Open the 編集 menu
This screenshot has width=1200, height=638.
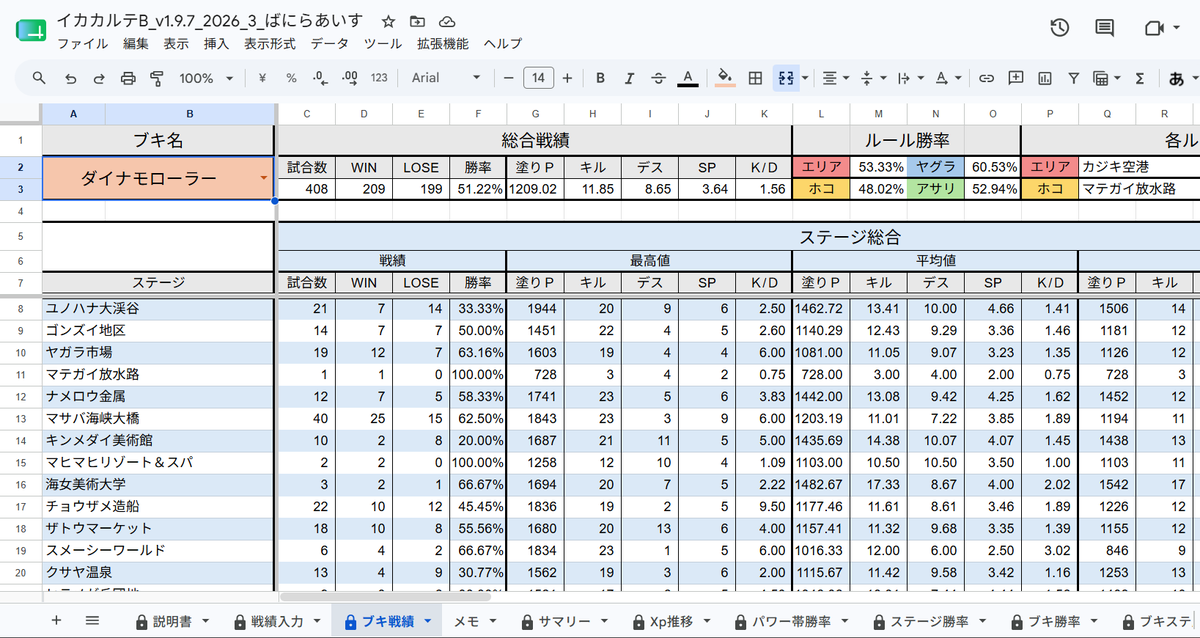[x=136, y=44]
